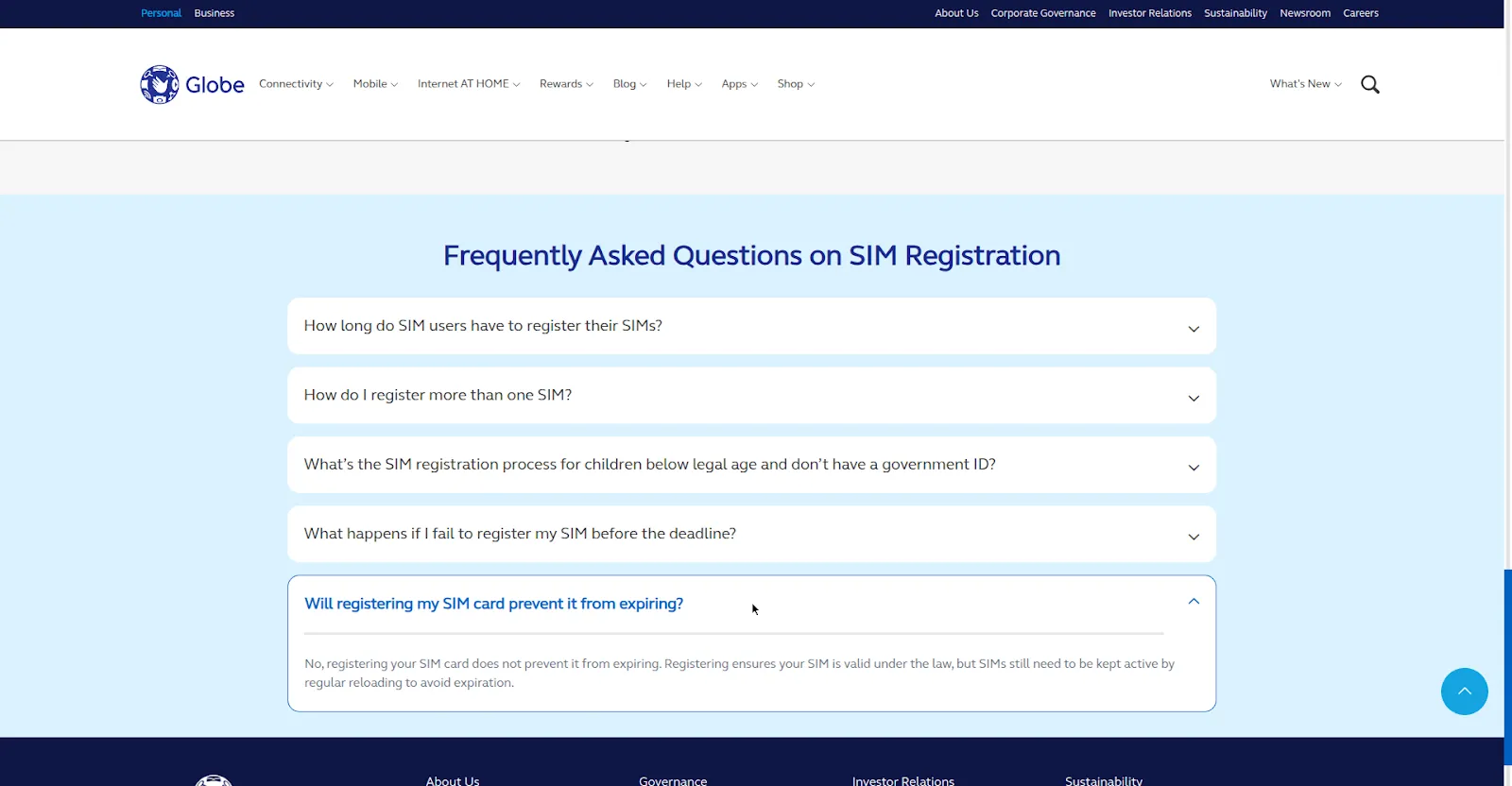This screenshot has height=786, width=1512.
Task: Open the Internet AT HOME menu
Action: click(469, 84)
